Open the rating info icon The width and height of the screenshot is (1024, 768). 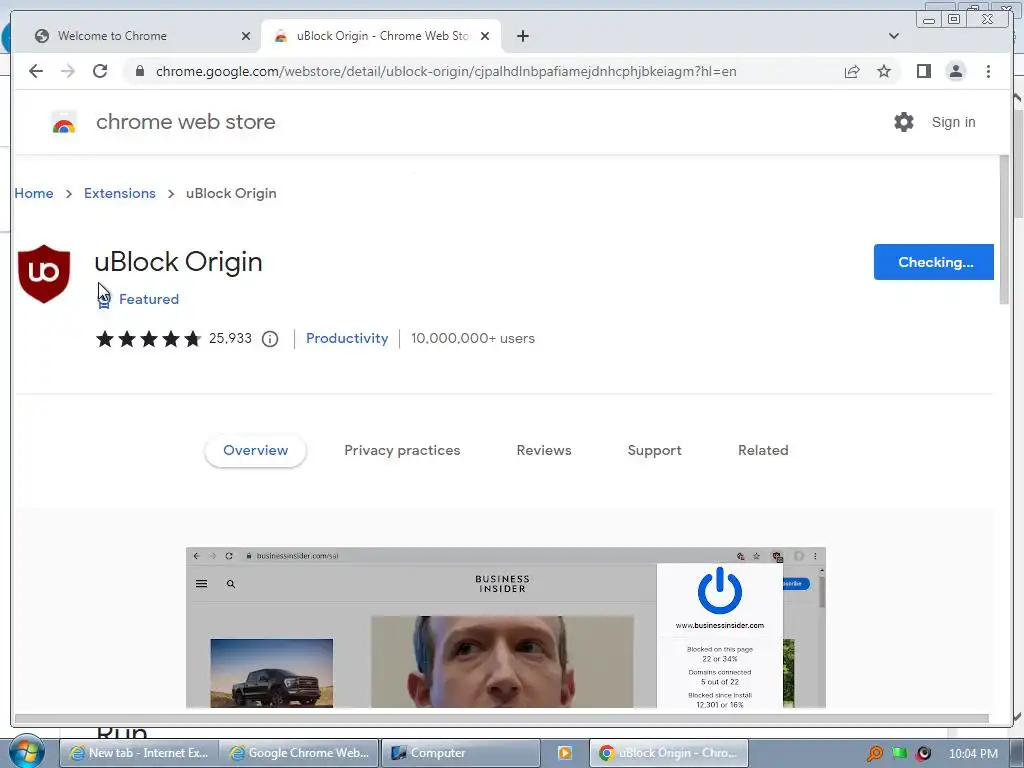click(x=270, y=339)
